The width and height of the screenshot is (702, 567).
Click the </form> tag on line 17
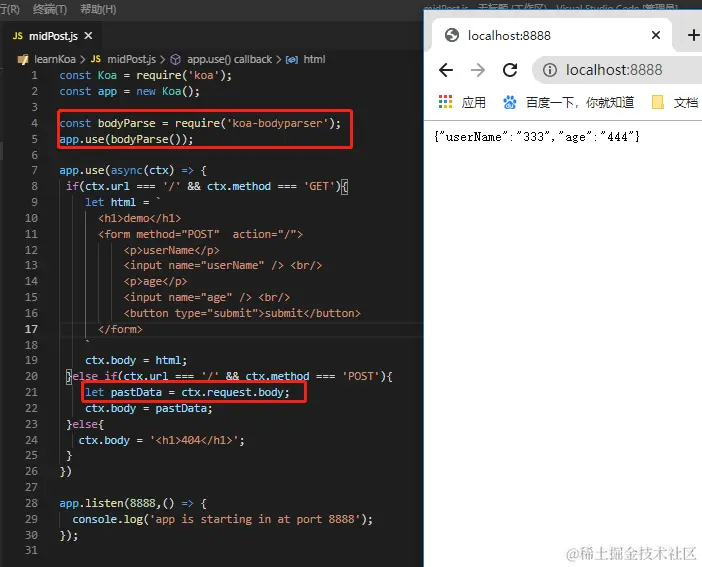click(120, 329)
